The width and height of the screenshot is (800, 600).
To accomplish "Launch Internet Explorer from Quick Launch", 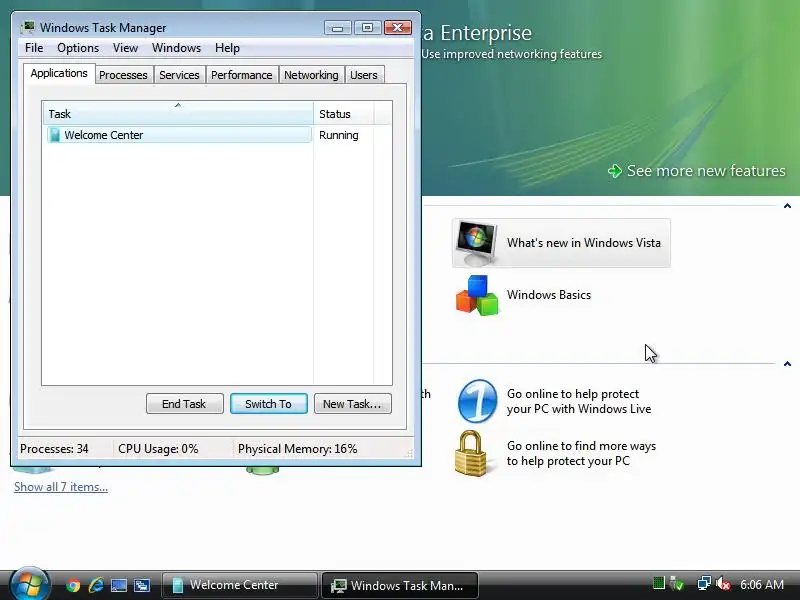I will pyautogui.click(x=95, y=585).
